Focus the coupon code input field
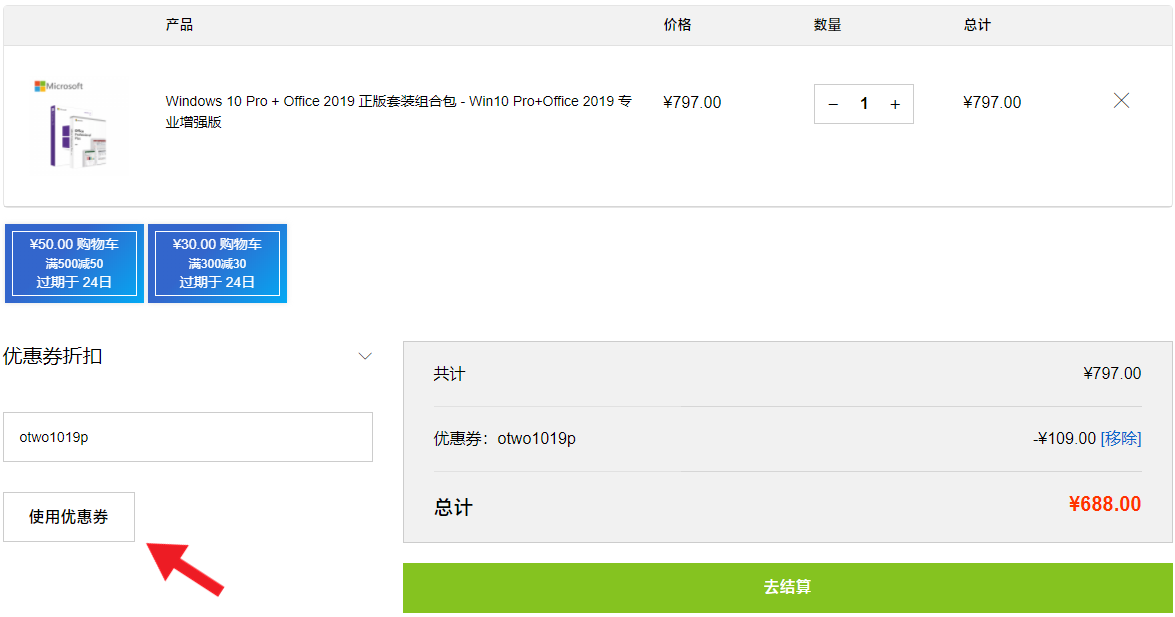Screen dimensions: 1175x617 click(188, 437)
